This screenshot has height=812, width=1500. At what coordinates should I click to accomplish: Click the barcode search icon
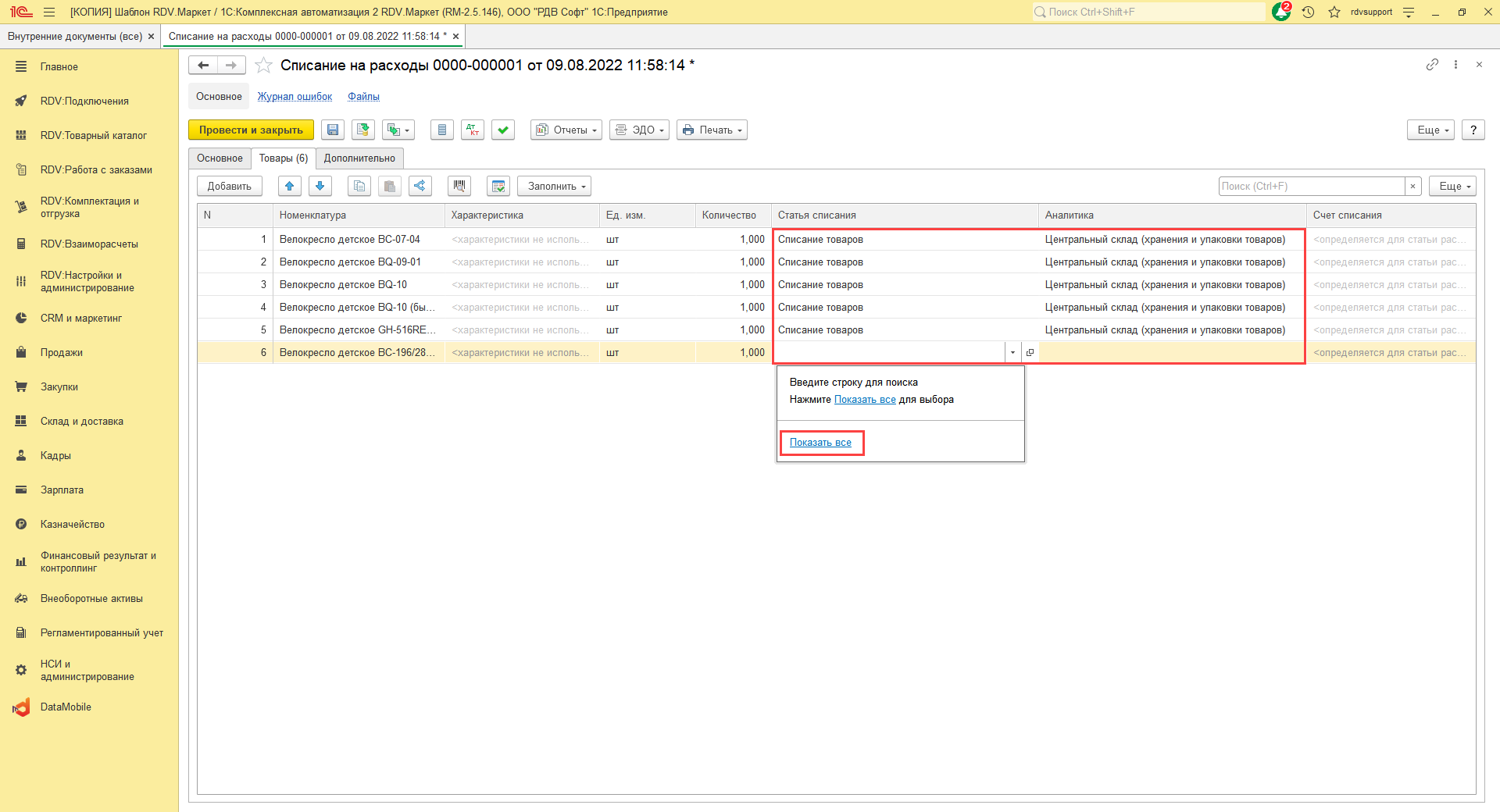pyautogui.click(x=459, y=186)
